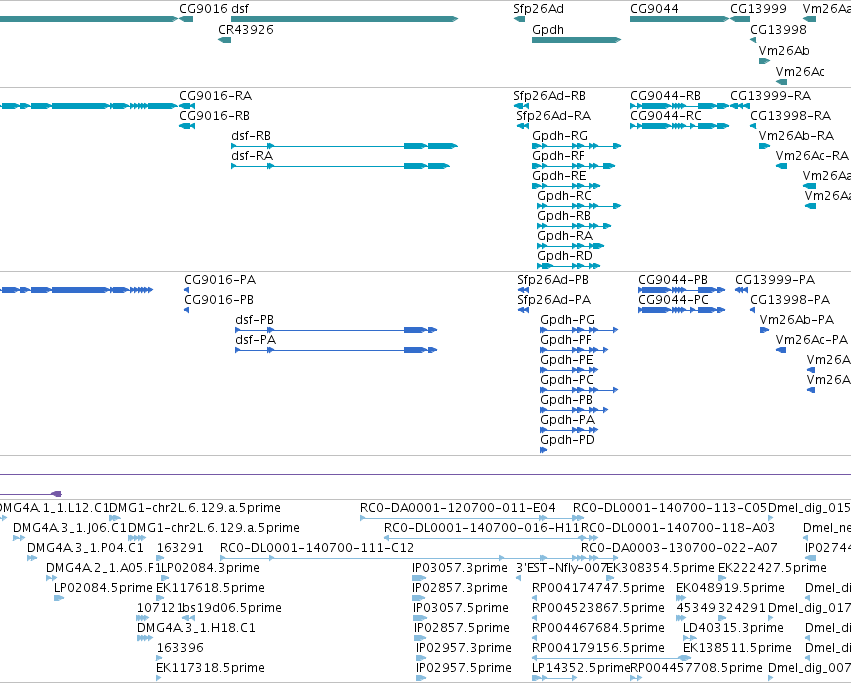Select the CG9016-PB protein label
This screenshot has width=851, height=683.
[x=219, y=300]
